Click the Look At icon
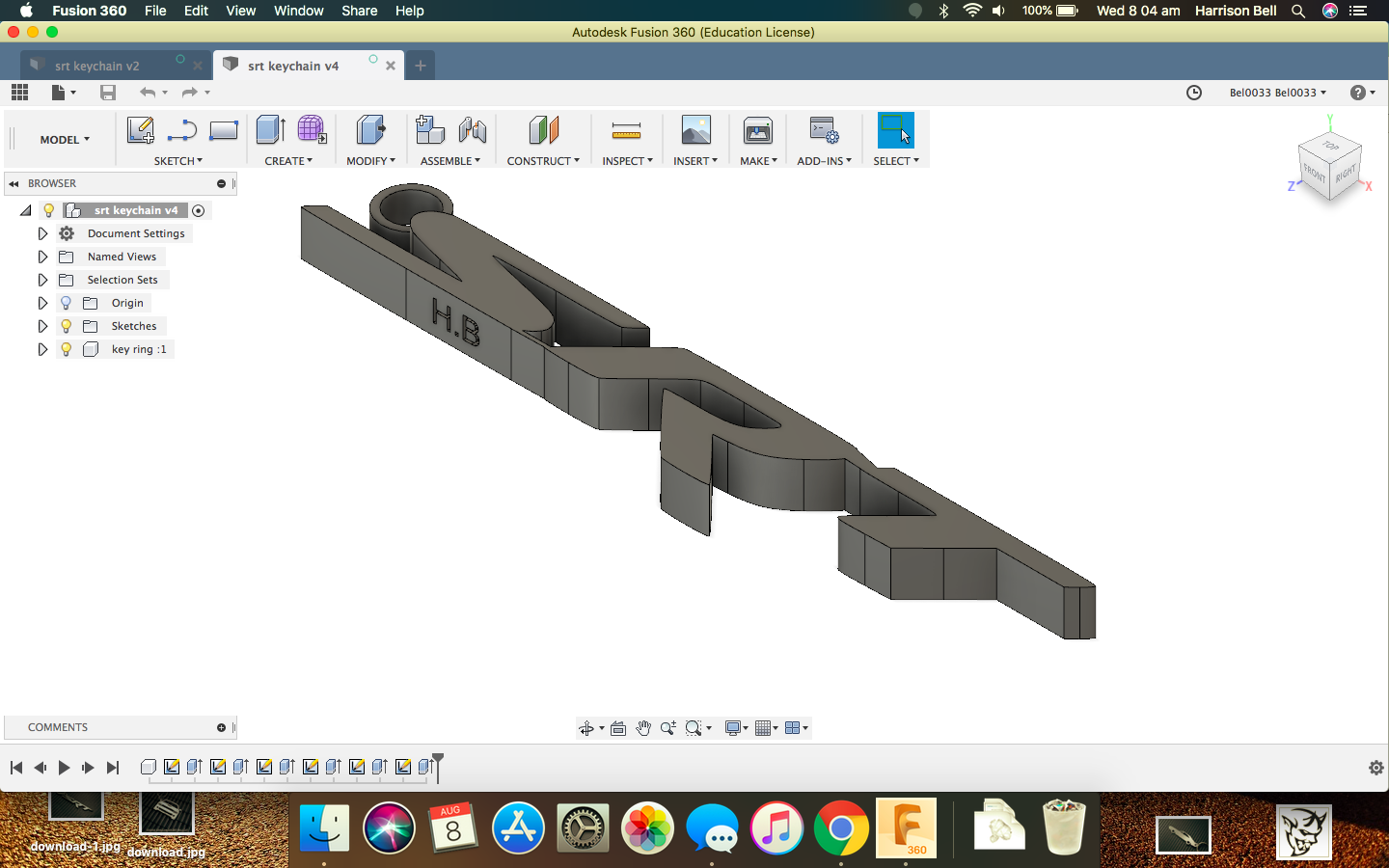Image resolution: width=1389 pixels, height=868 pixels. pyautogui.click(x=618, y=728)
